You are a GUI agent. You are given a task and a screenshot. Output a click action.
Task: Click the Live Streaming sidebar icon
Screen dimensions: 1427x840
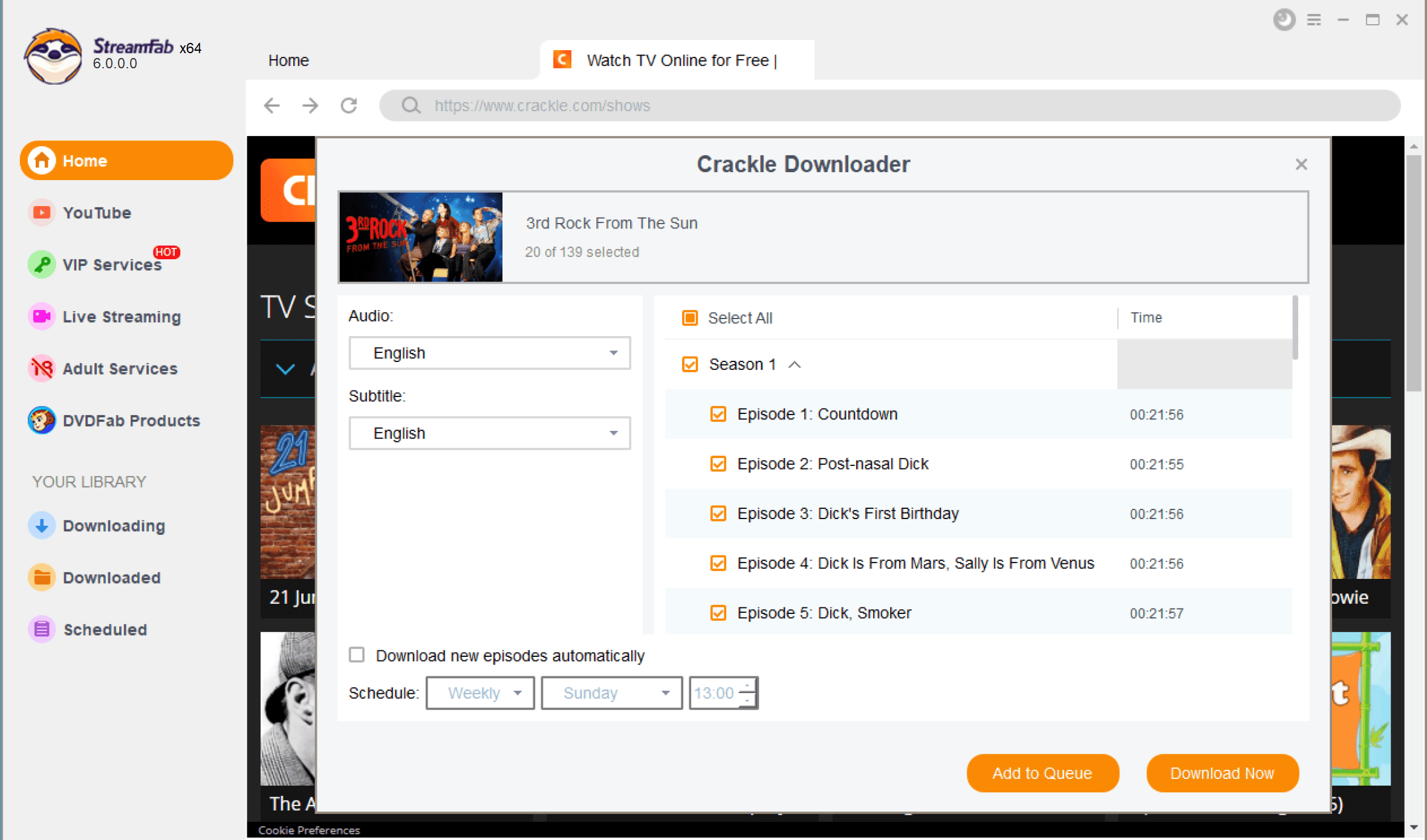click(40, 316)
